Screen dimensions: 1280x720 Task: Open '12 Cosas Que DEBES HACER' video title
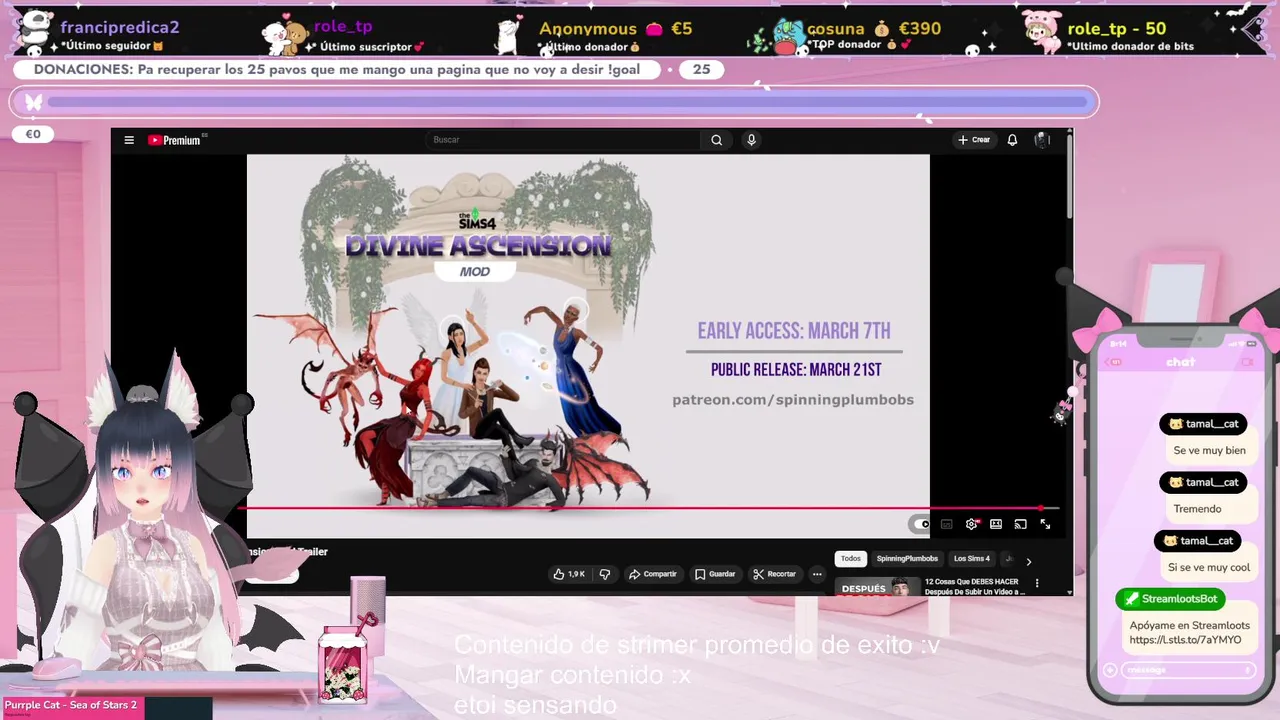tap(975, 586)
